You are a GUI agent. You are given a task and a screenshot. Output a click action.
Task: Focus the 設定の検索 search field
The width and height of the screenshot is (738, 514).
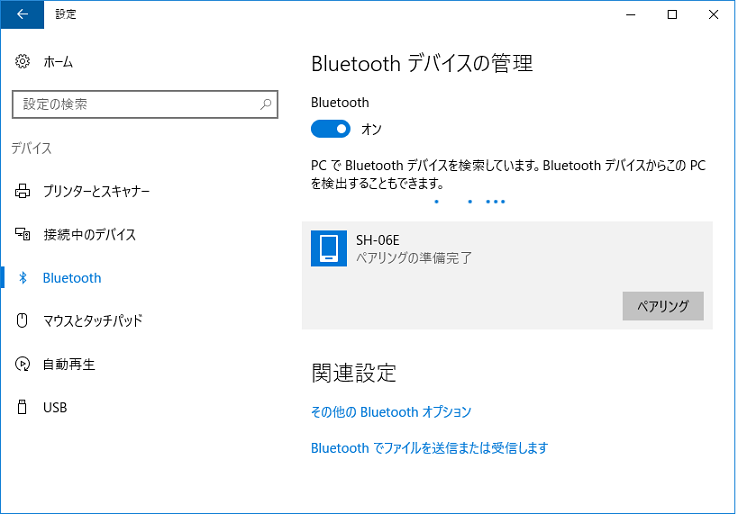[x=145, y=104]
